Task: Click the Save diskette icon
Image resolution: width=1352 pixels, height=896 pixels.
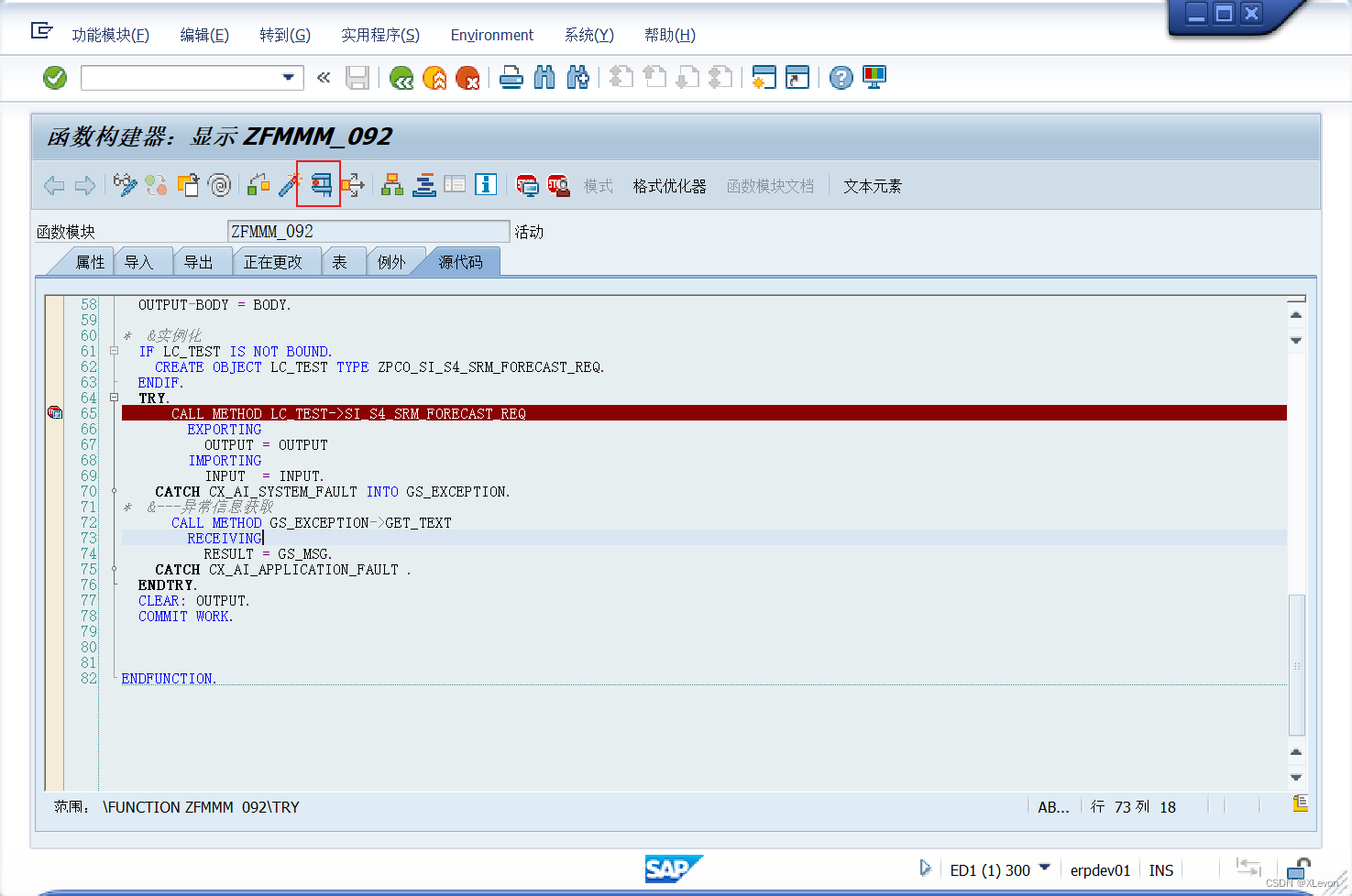Action: 357,78
